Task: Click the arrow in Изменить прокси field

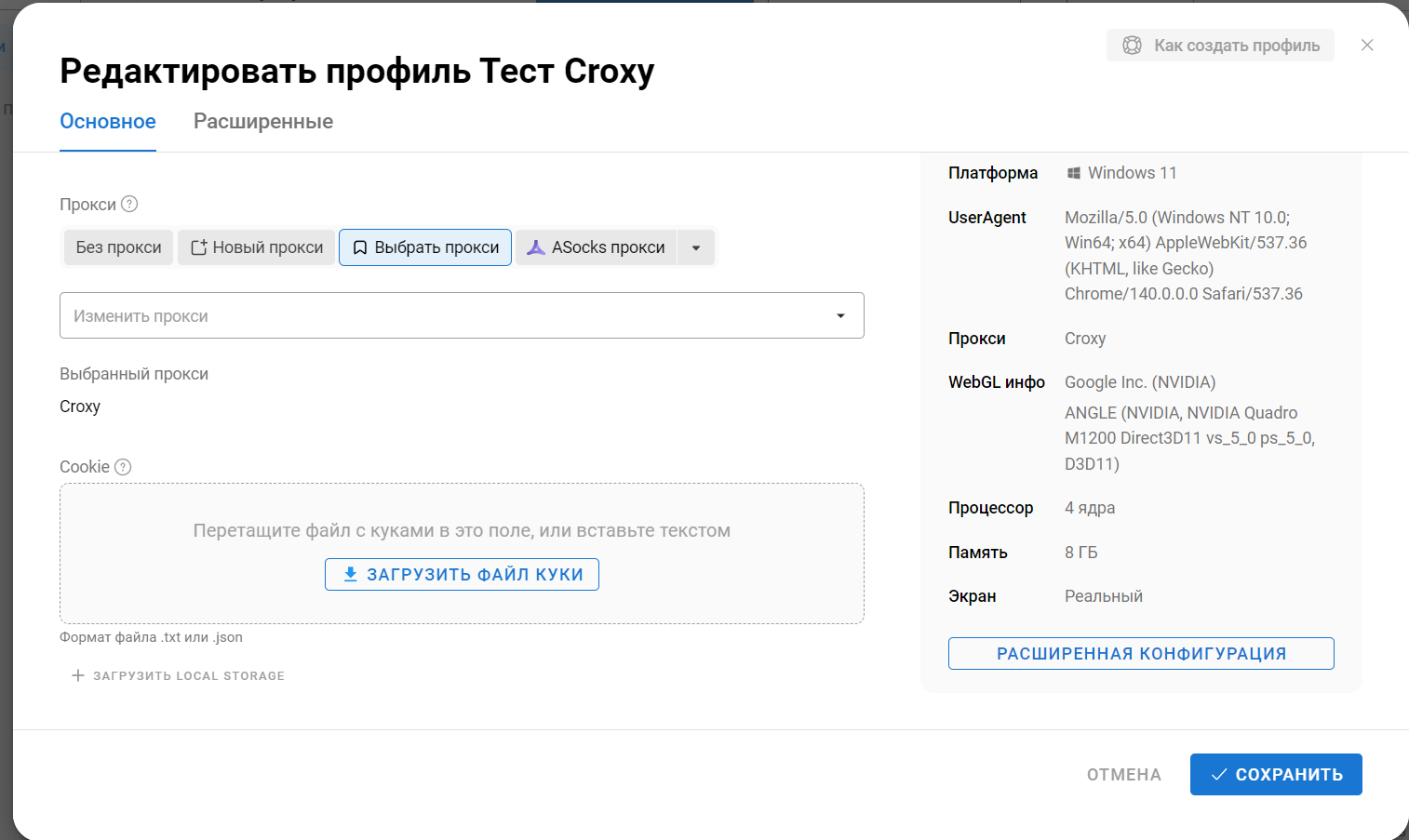Action: point(840,316)
